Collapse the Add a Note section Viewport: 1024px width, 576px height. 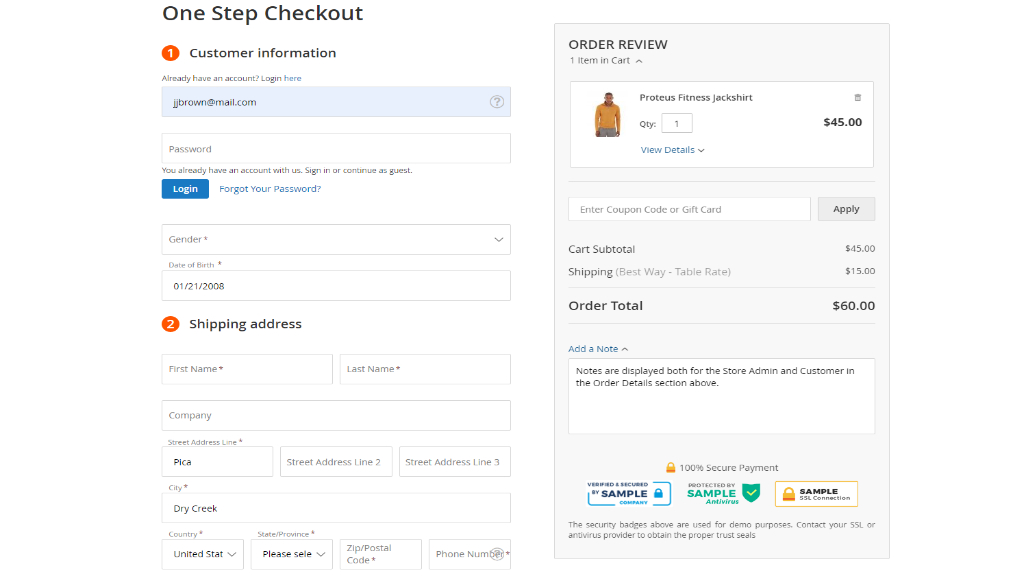coord(598,349)
